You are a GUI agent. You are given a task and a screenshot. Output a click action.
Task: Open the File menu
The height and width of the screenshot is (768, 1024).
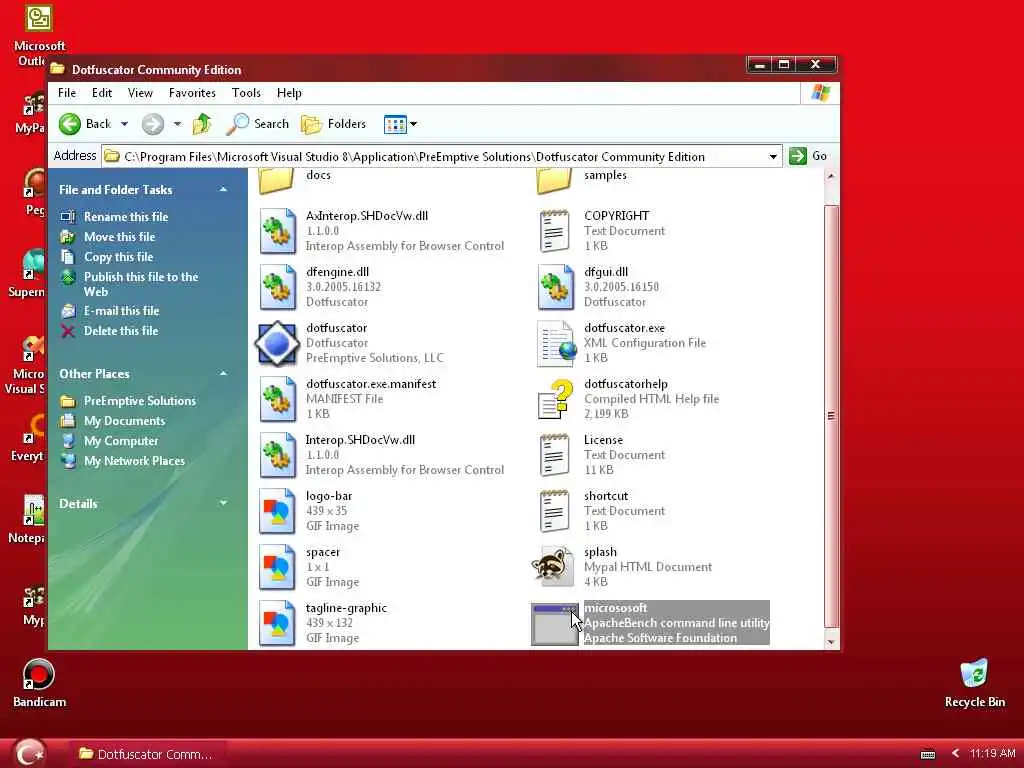67,93
